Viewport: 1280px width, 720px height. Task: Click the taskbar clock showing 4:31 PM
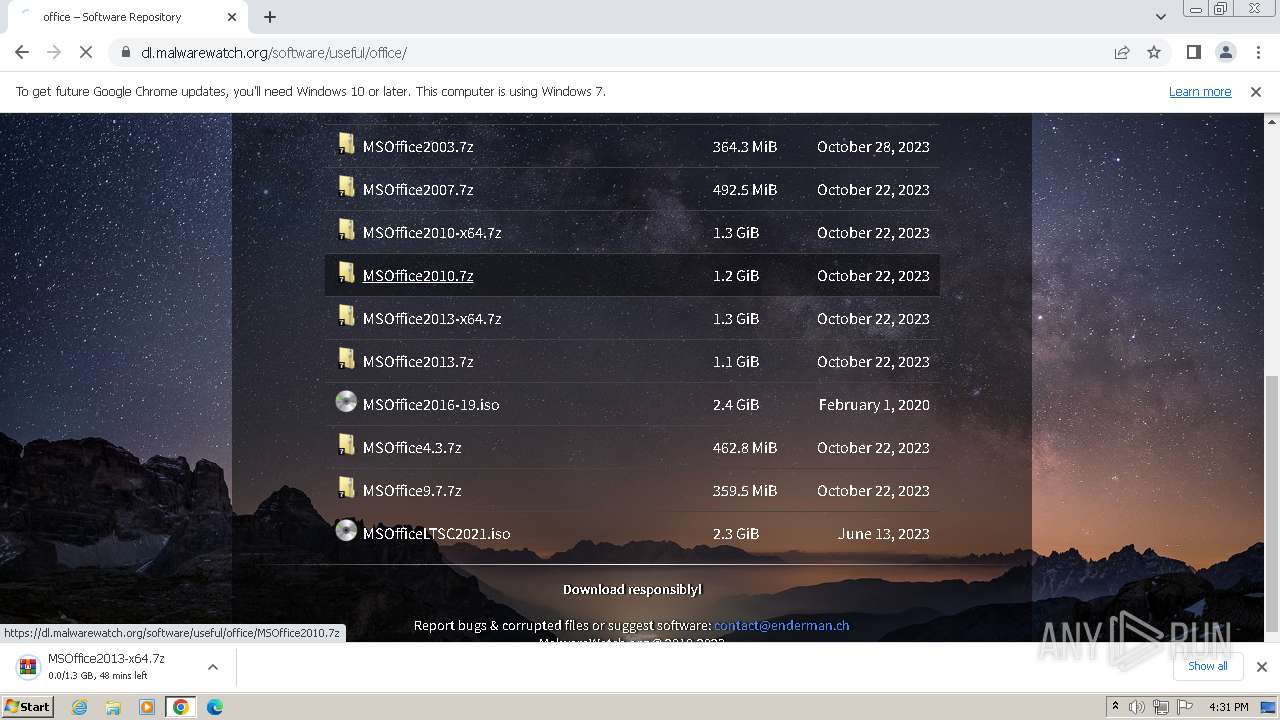click(x=1228, y=707)
